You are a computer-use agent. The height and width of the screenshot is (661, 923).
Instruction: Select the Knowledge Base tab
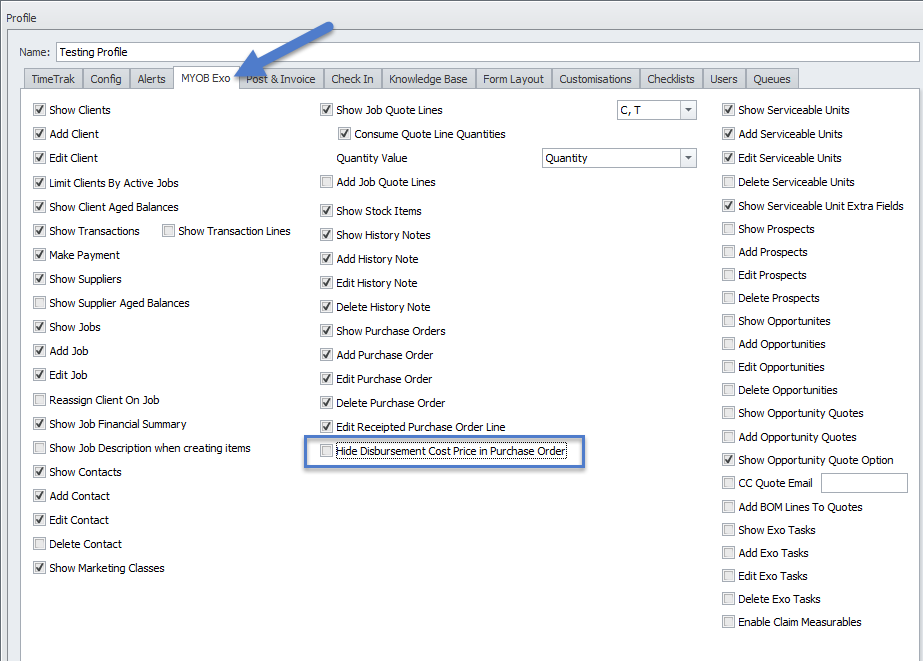427,79
